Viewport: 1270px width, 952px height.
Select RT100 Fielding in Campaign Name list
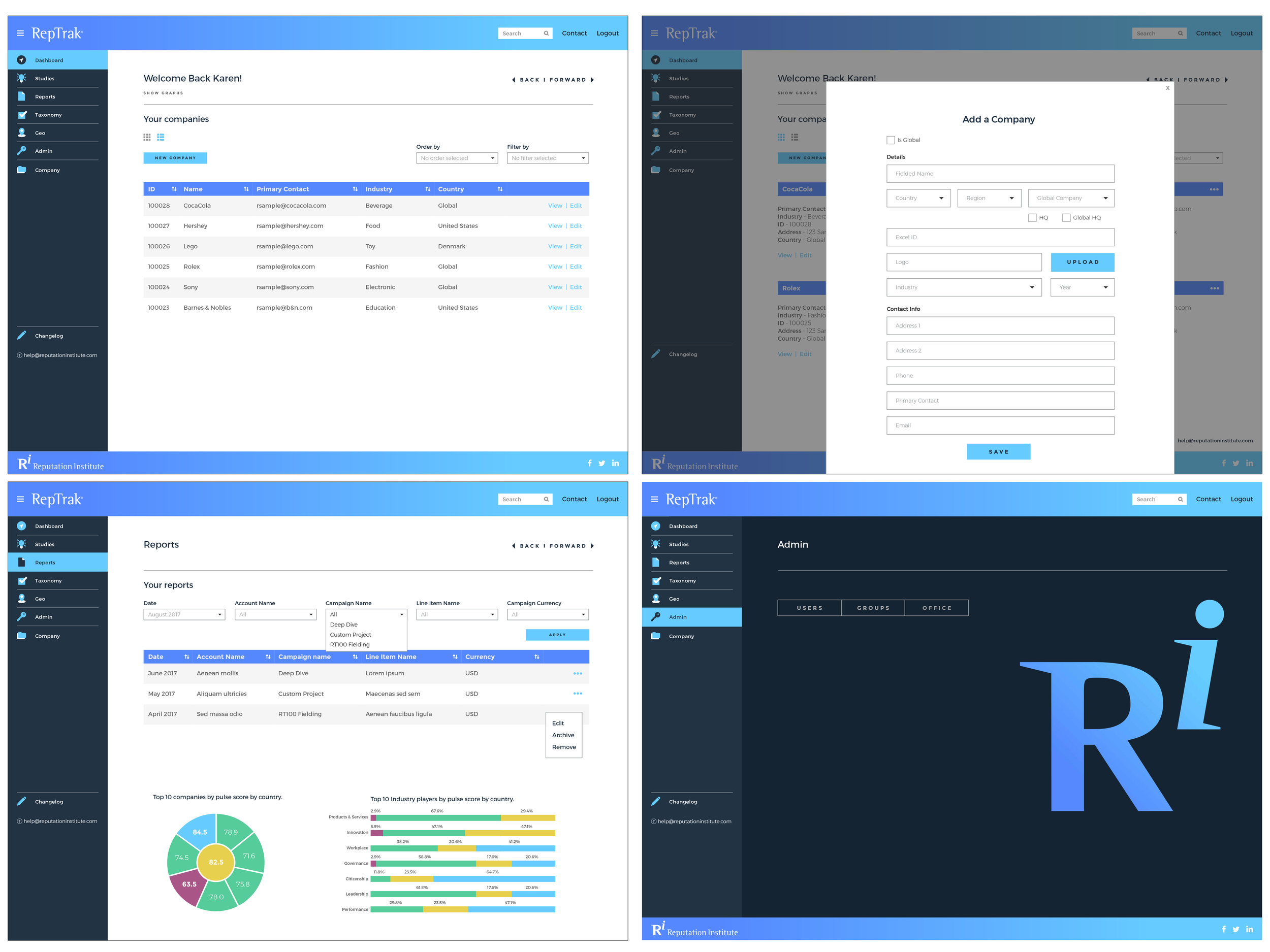(x=350, y=644)
